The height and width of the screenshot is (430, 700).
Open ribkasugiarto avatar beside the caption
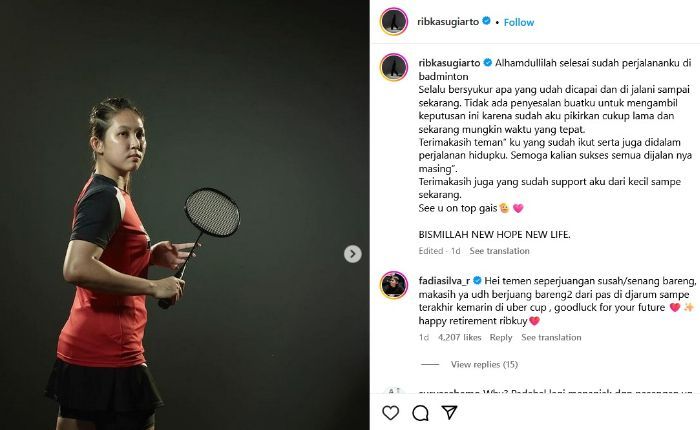tap(394, 67)
